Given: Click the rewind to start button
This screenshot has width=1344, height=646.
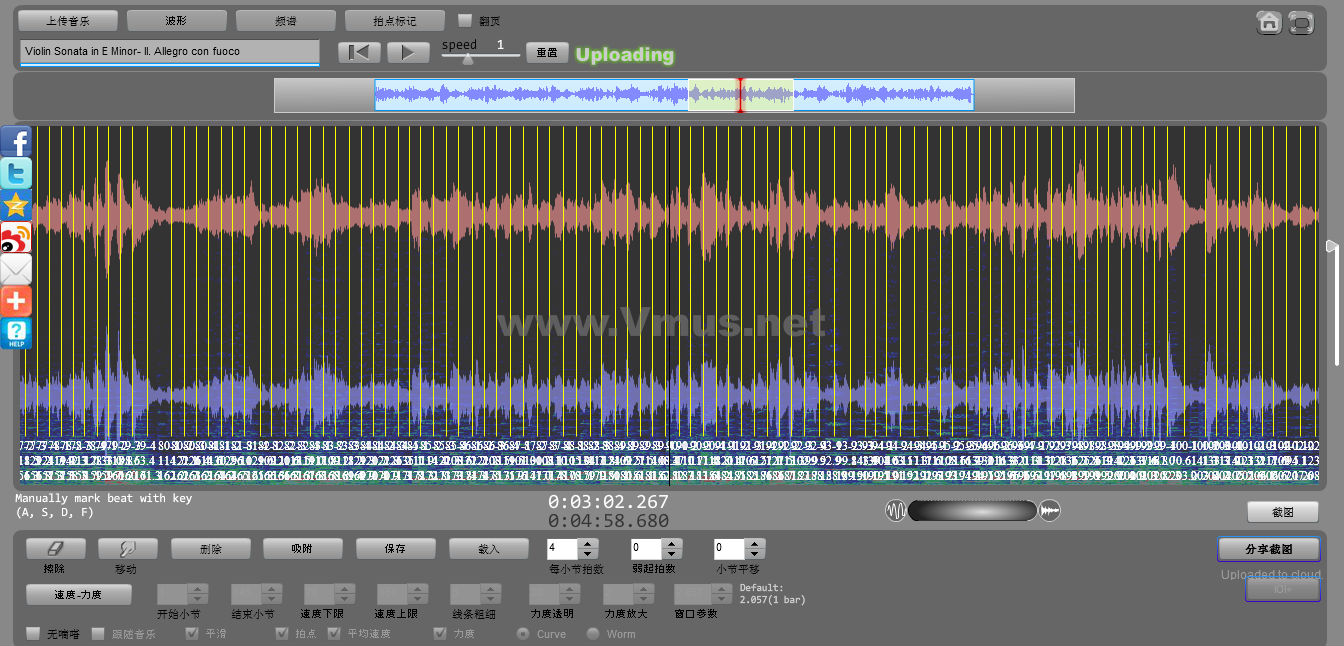Looking at the screenshot, I should (x=359, y=53).
